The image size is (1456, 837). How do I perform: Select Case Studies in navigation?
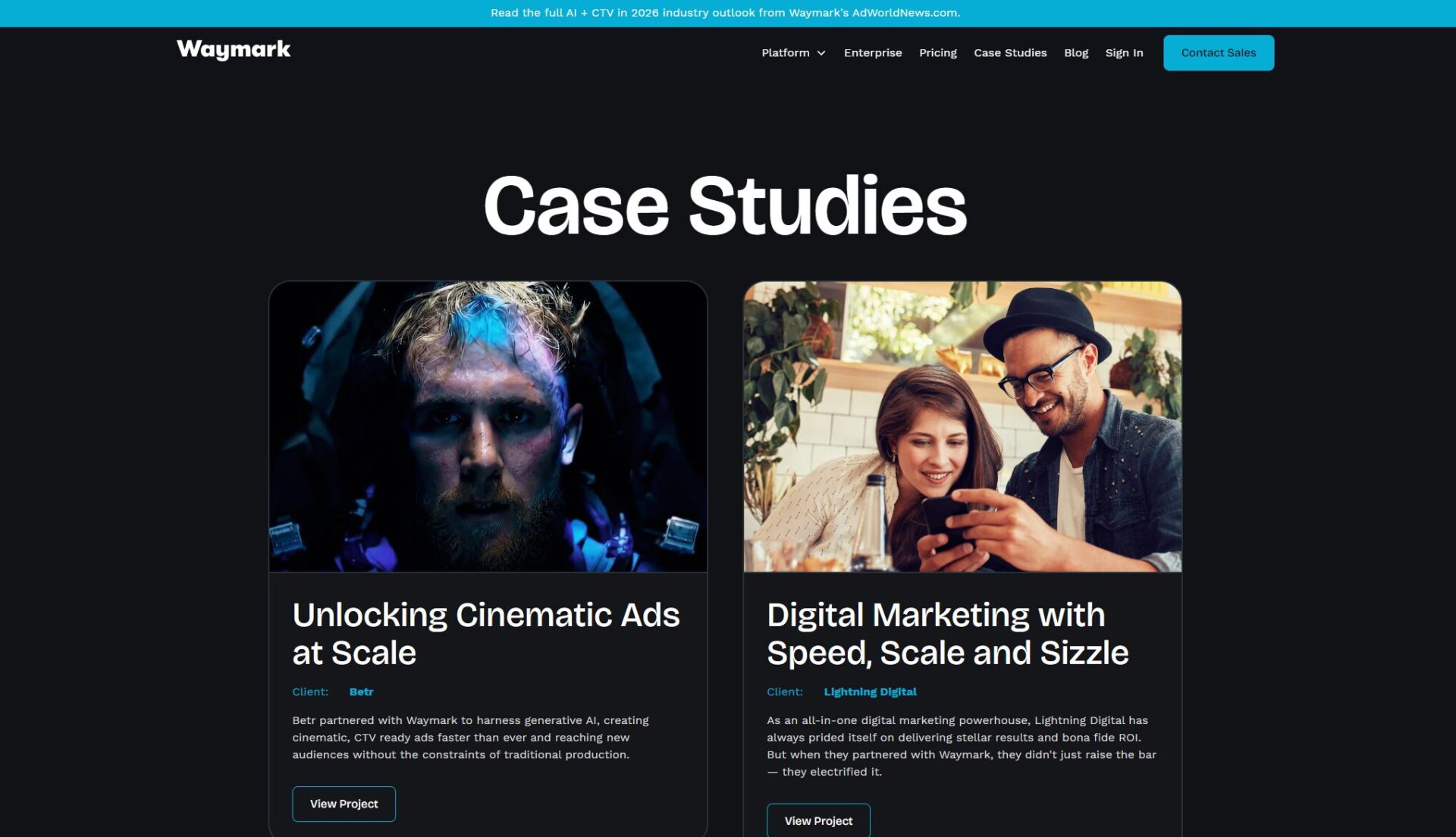(1009, 53)
